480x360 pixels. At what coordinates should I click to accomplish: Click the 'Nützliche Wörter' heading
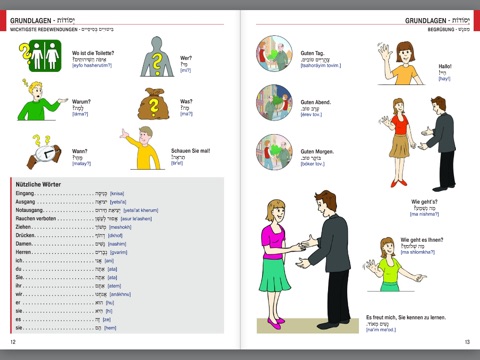point(38,184)
